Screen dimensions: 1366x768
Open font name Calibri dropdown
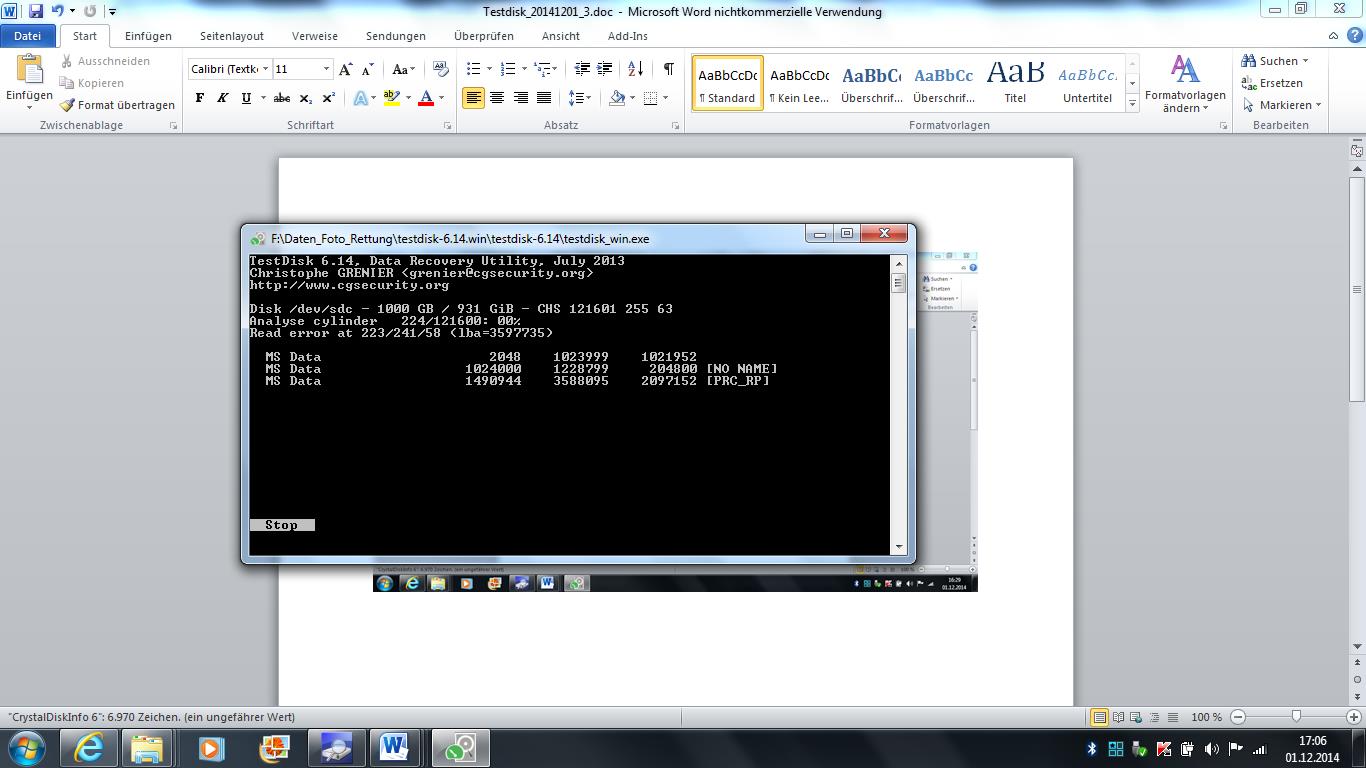click(x=265, y=69)
